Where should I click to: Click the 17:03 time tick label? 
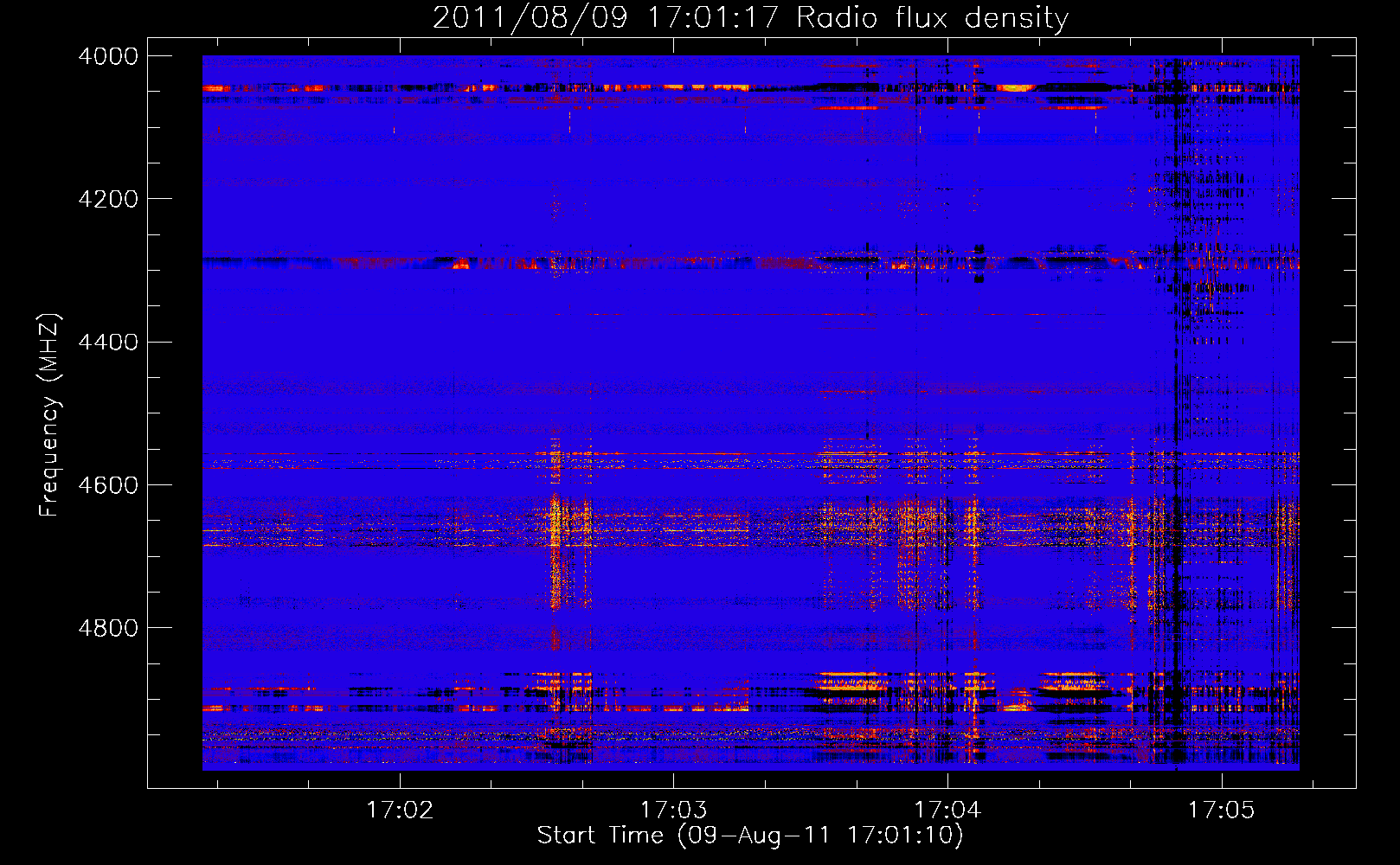click(673, 810)
